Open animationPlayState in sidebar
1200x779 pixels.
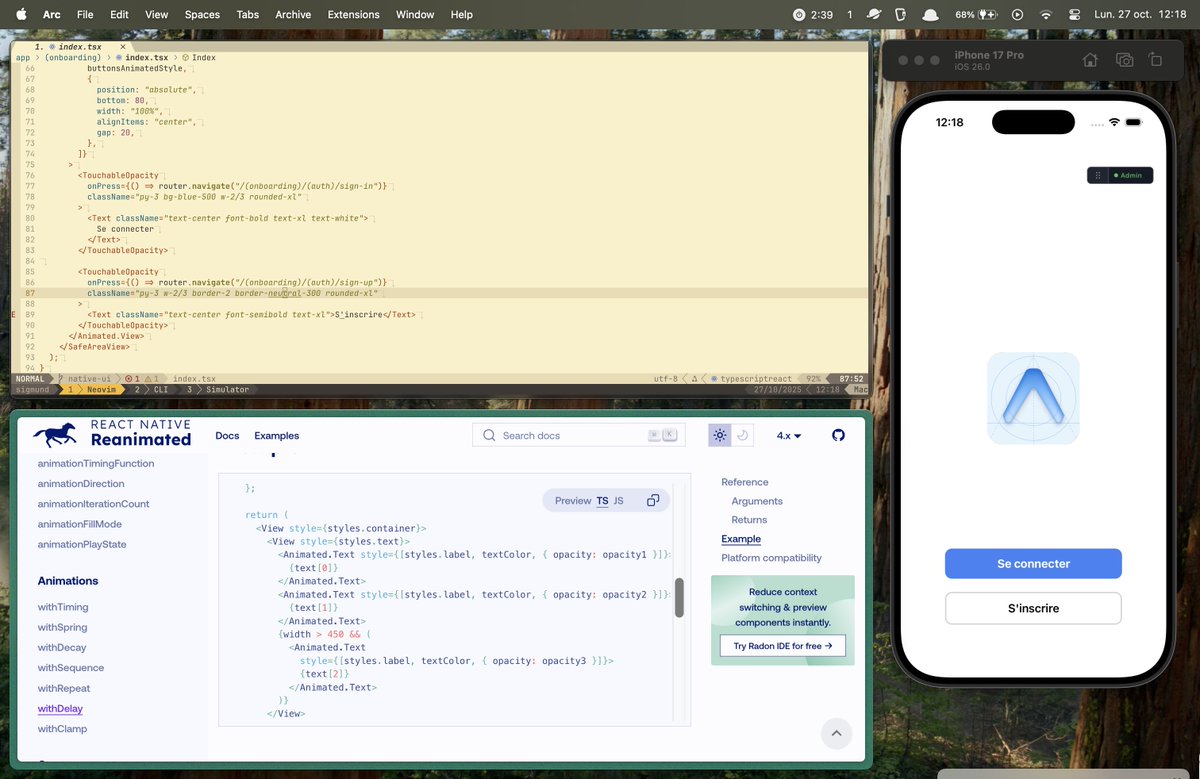(x=82, y=545)
